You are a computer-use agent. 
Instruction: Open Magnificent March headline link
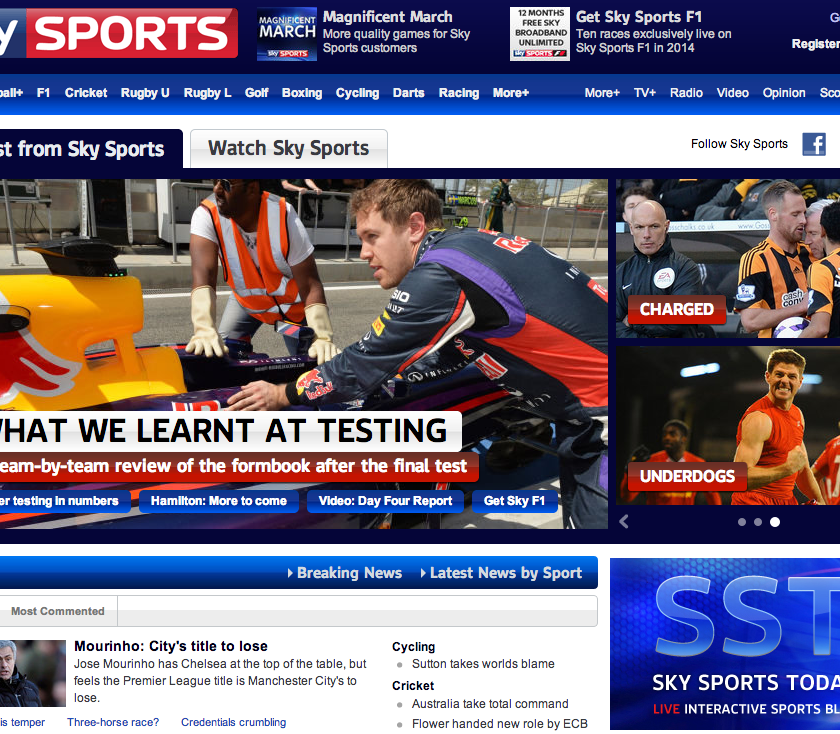pyautogui.click(x=387, y=17)
